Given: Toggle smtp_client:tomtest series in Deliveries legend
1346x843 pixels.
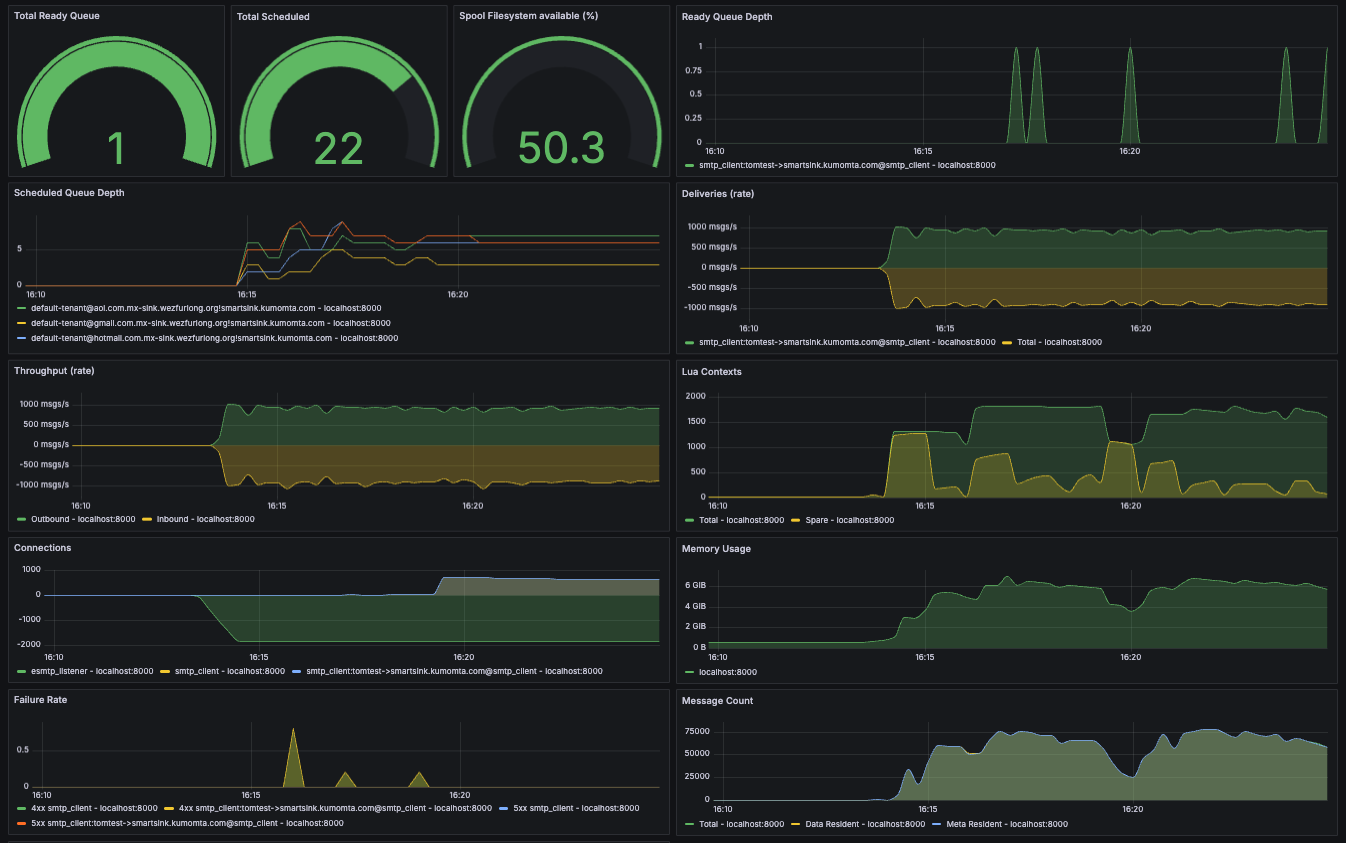Looking at the screenshot, I should point(847,342).
